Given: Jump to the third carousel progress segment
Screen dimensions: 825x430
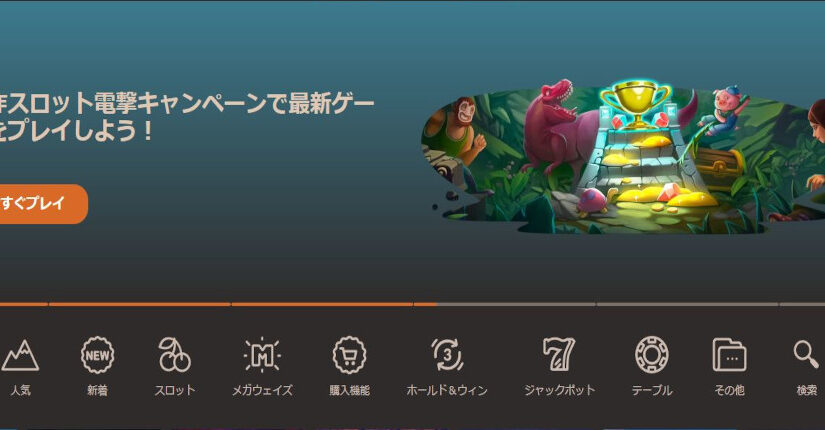Looking at the screenshot, I should pos(322,304).
